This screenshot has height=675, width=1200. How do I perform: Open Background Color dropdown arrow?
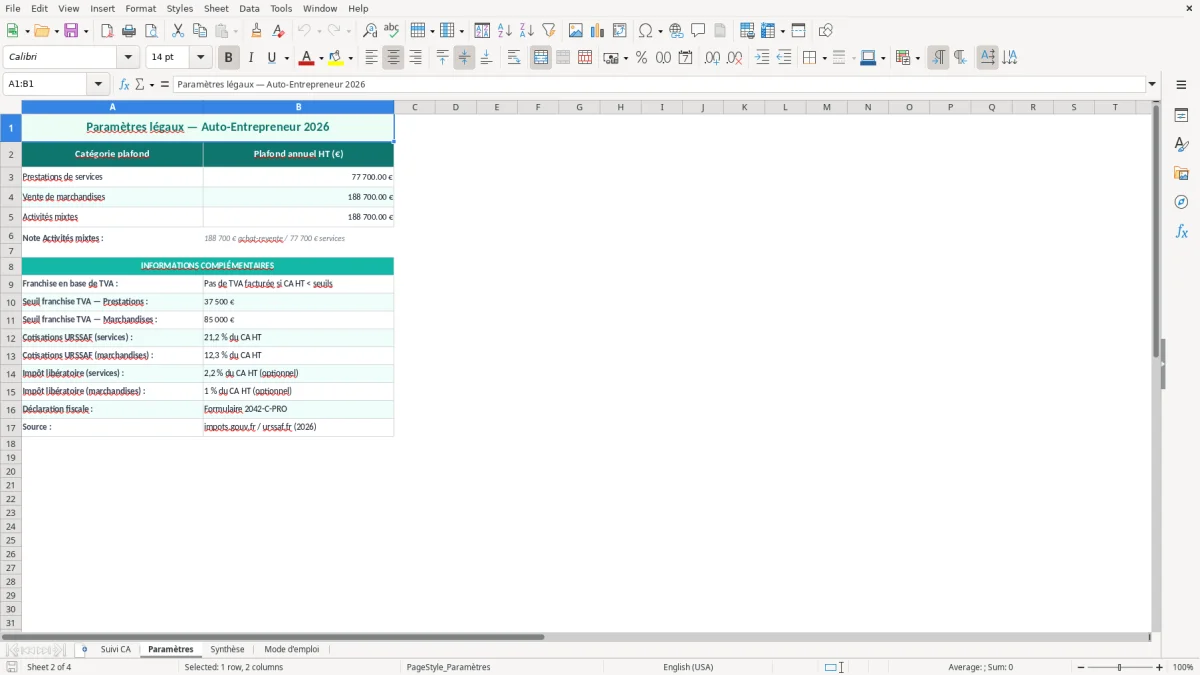tap(350, 58)
